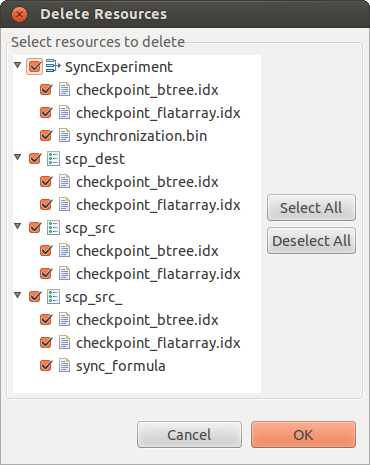The width and height of the screenshot is (370, 465).
Task: Uncheck the sync_formula checkbox
Action: [46, 365]
